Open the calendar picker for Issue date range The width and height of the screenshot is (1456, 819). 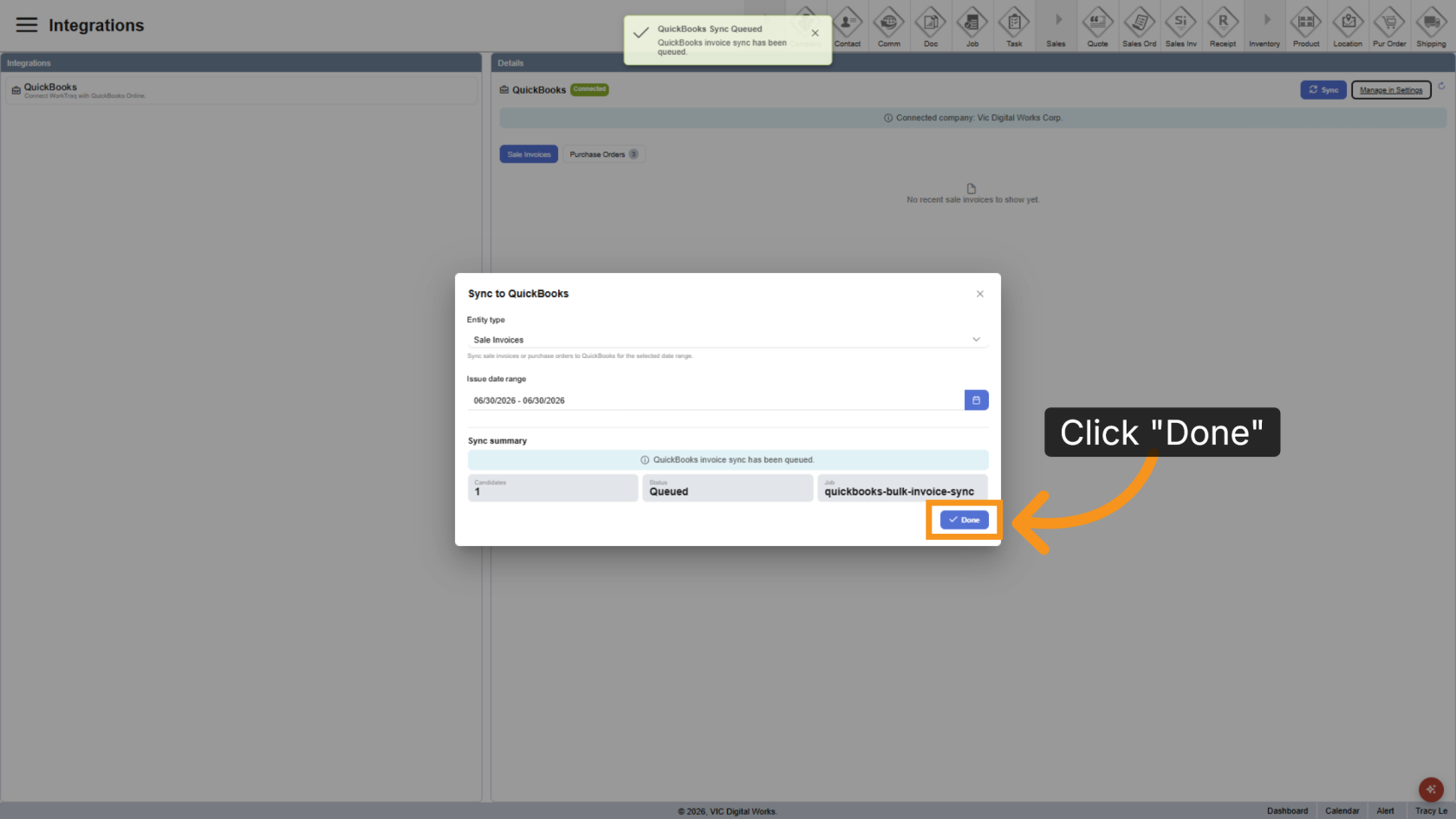point(977,400)
